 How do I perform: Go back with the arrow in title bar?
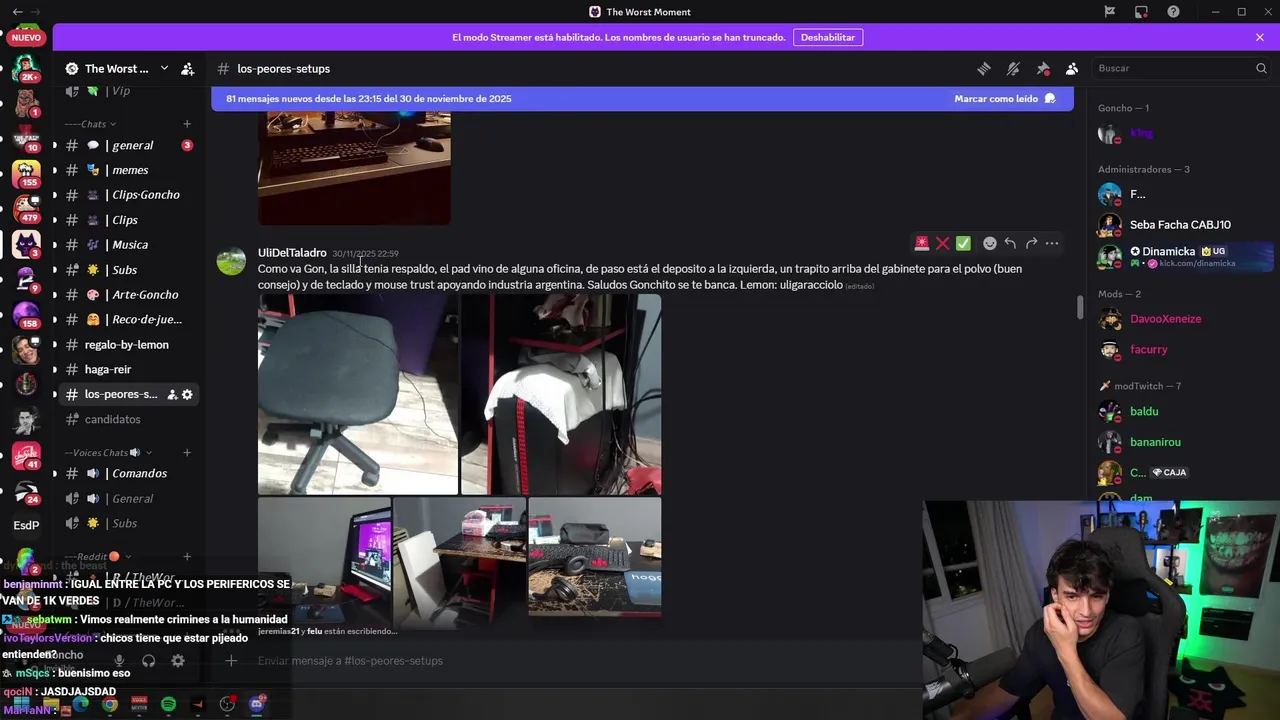[x=18, y=12]
